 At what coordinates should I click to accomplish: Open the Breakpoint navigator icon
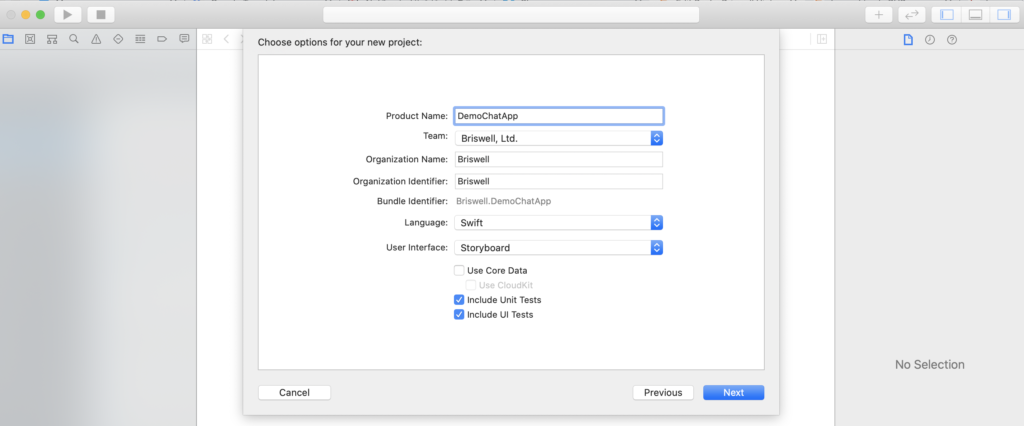(162, 39)
